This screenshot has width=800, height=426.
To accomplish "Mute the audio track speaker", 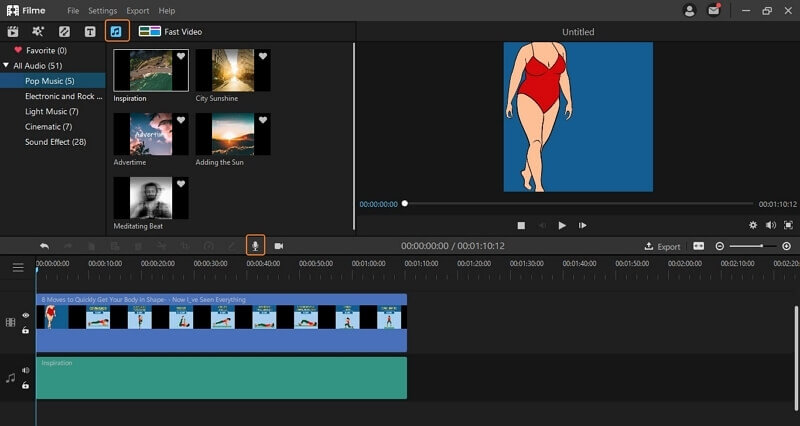I will tap(26, 370).
